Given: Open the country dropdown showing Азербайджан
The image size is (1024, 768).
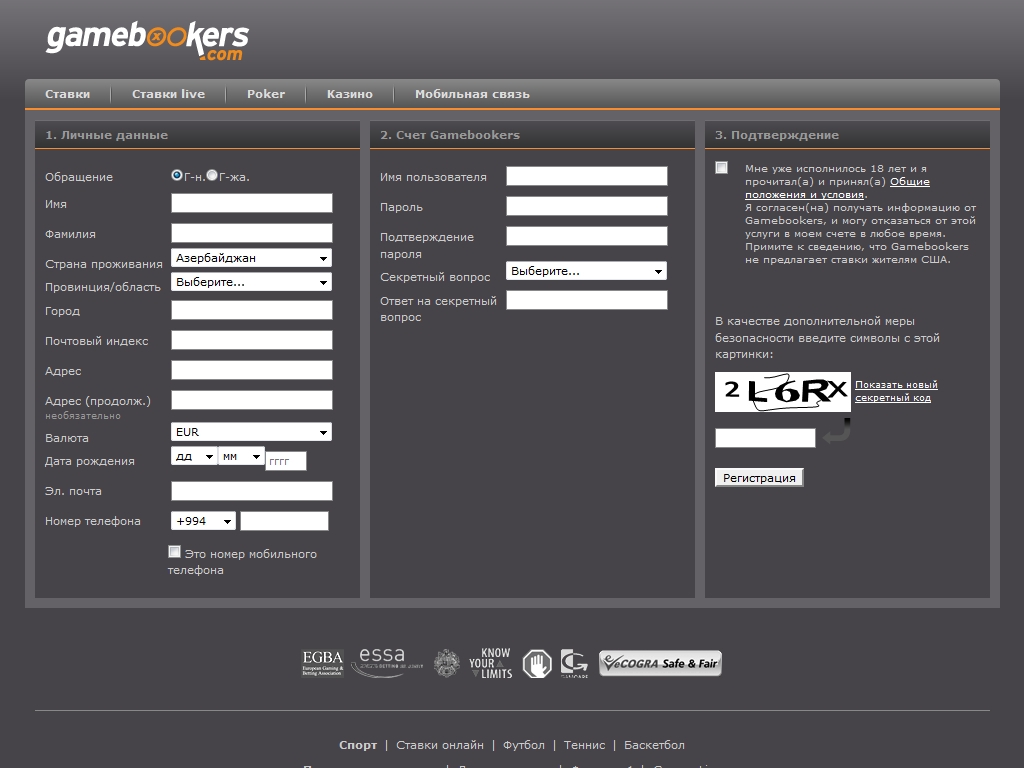Looking at the screenshot, I should [x=251, y=258].
